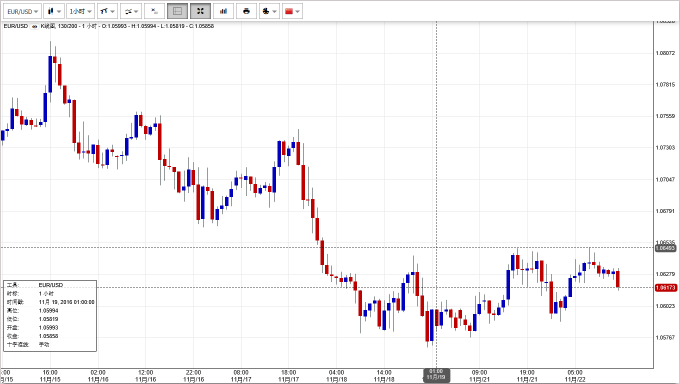The height and width of the screenshot is (384, 680).
Task: Open the EUR/USD instrument dropdown
Action: pos(22,11)
